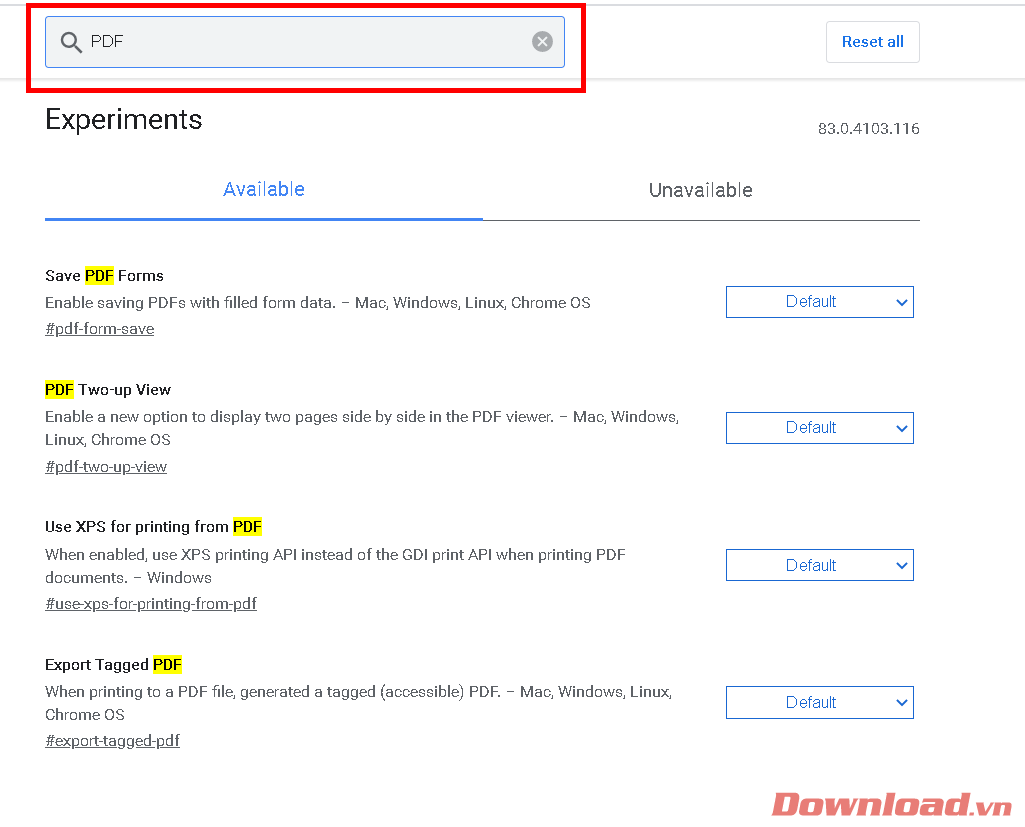This screenshot has height=827, width=1025.
Task: Open the #use-xps-for-printing-from-pdf link
Action: (151, 603)
